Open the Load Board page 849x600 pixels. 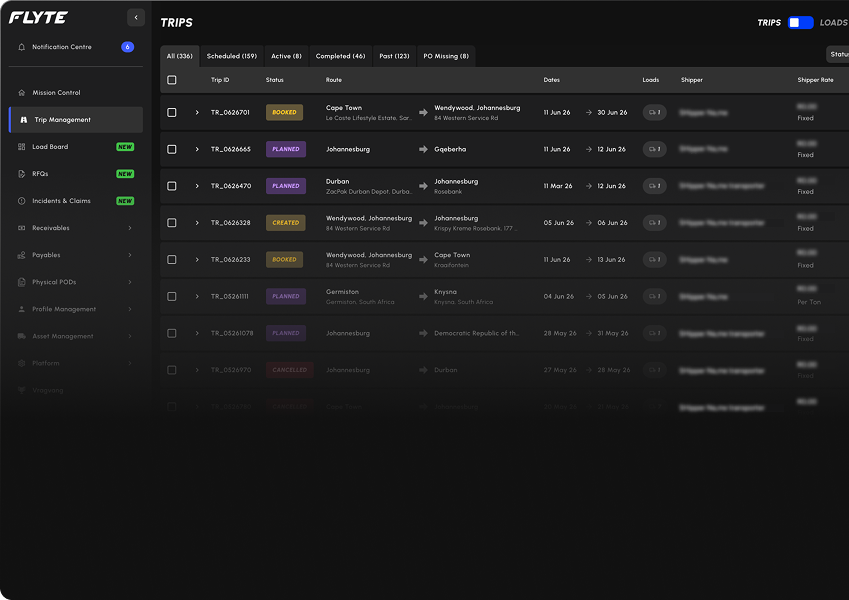76,147
